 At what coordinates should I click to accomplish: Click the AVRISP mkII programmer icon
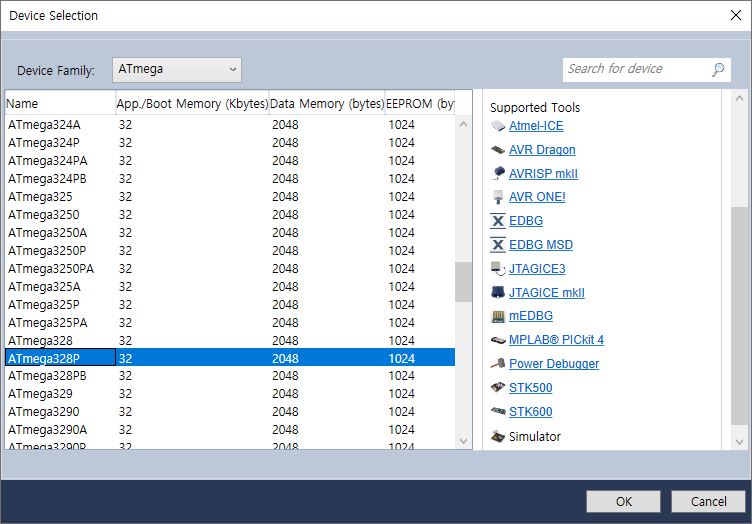498,173
